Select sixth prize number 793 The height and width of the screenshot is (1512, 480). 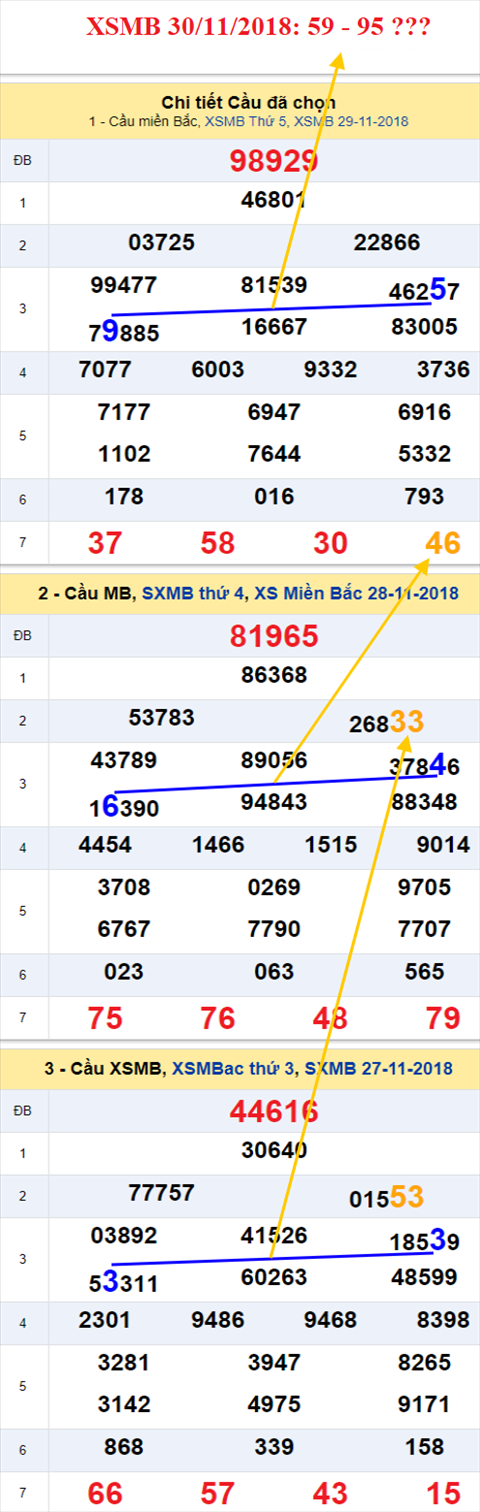click(424, 496)
